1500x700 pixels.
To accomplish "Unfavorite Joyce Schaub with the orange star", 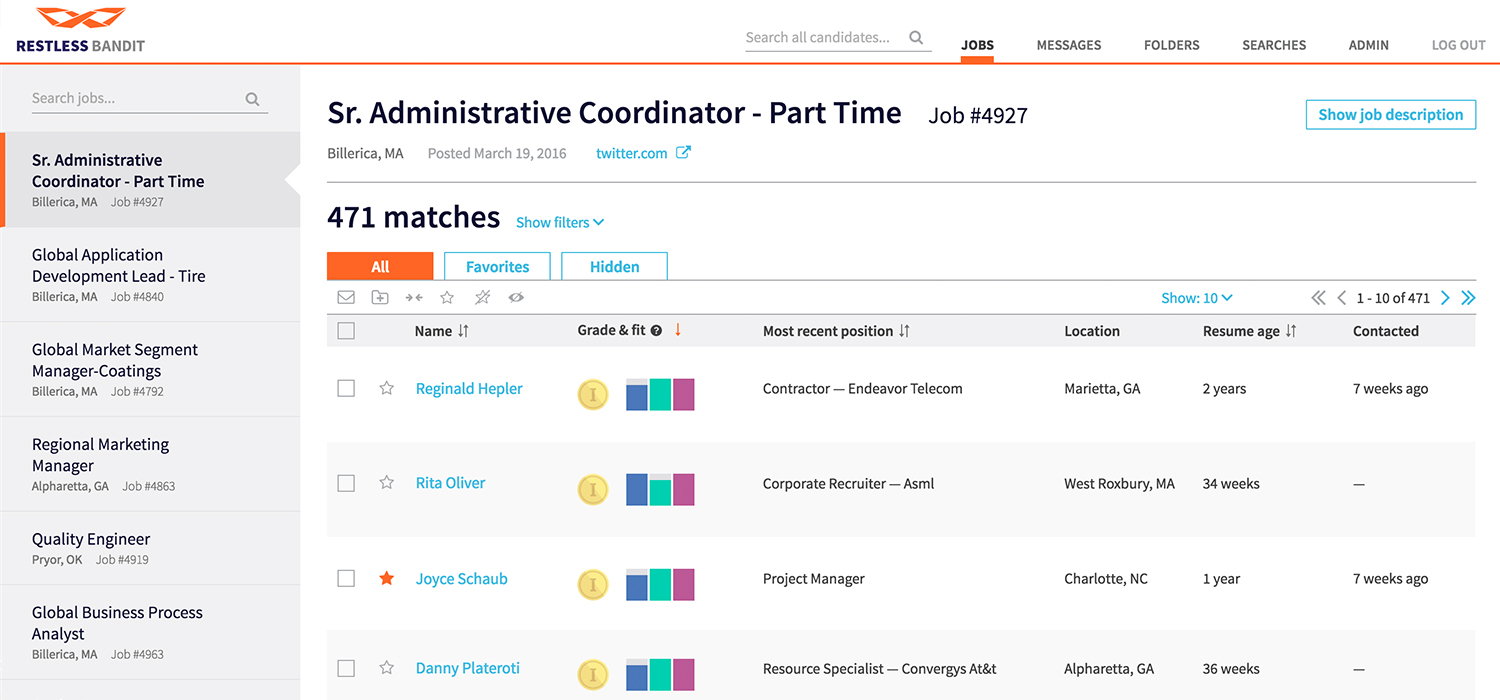I will tap(387, 578).
